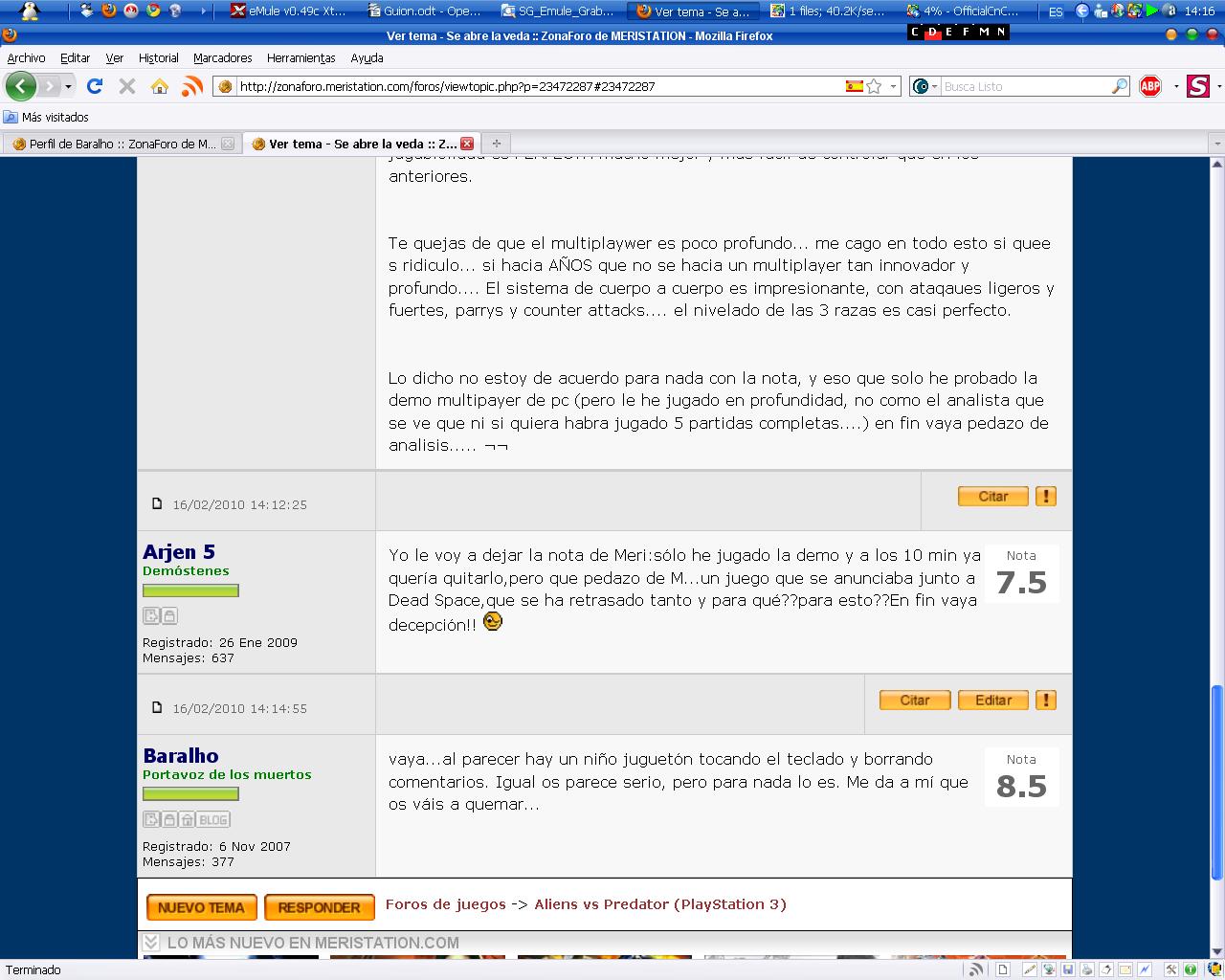Viewport: 1225px width, 980px height.
Task: Open Aliens vs Predator (PlayStation 3) link
Action: [x=660, y=904]
